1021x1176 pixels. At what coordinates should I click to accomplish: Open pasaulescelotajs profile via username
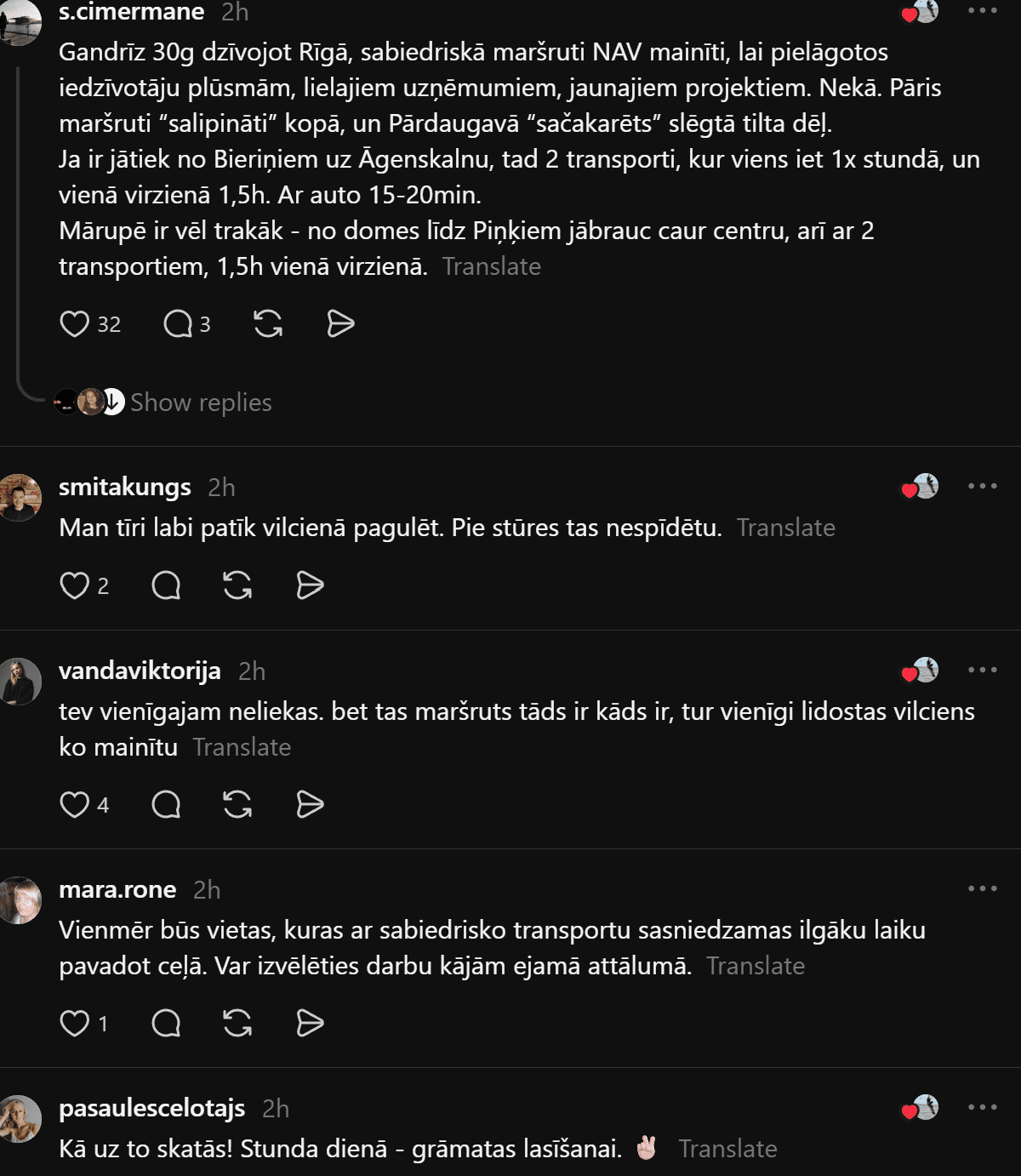click(x=152, y=1108)
